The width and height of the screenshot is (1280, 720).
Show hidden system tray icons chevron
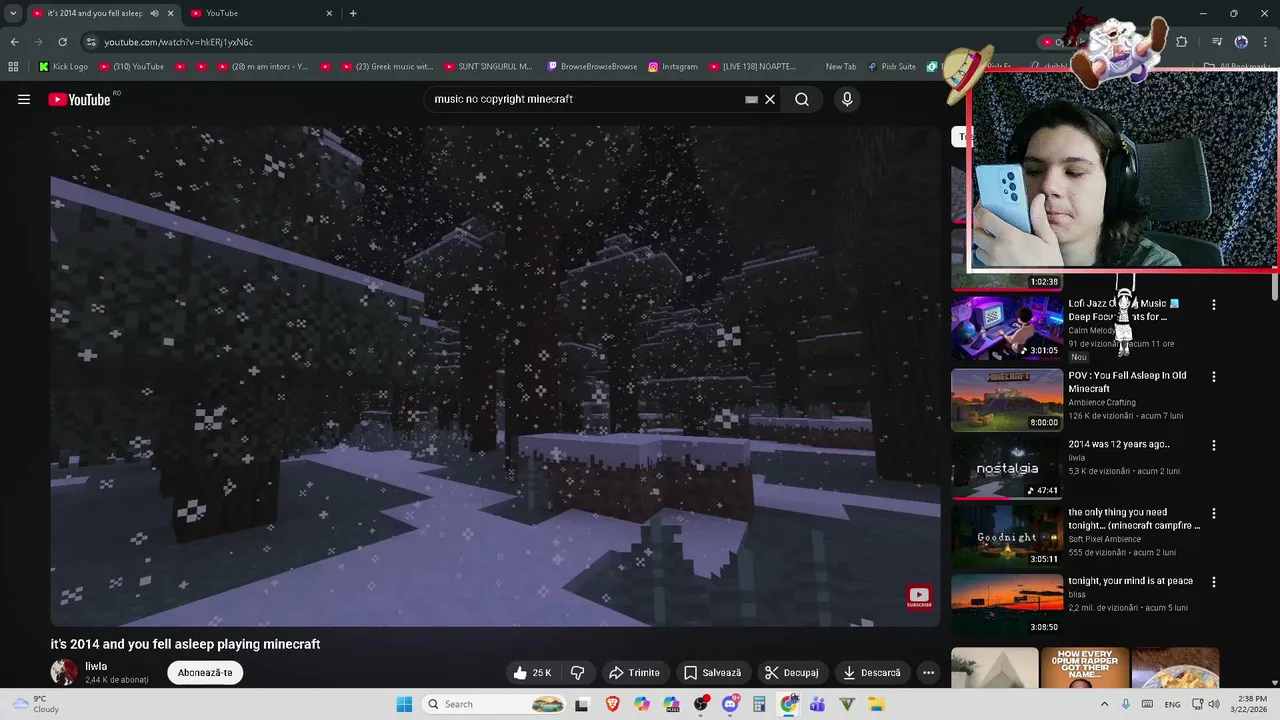(1104, 704)
